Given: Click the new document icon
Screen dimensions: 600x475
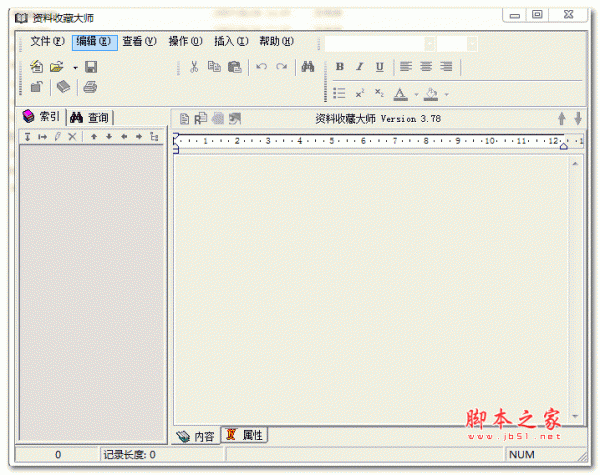Looking at the screenshot, I should coord(36,67).
